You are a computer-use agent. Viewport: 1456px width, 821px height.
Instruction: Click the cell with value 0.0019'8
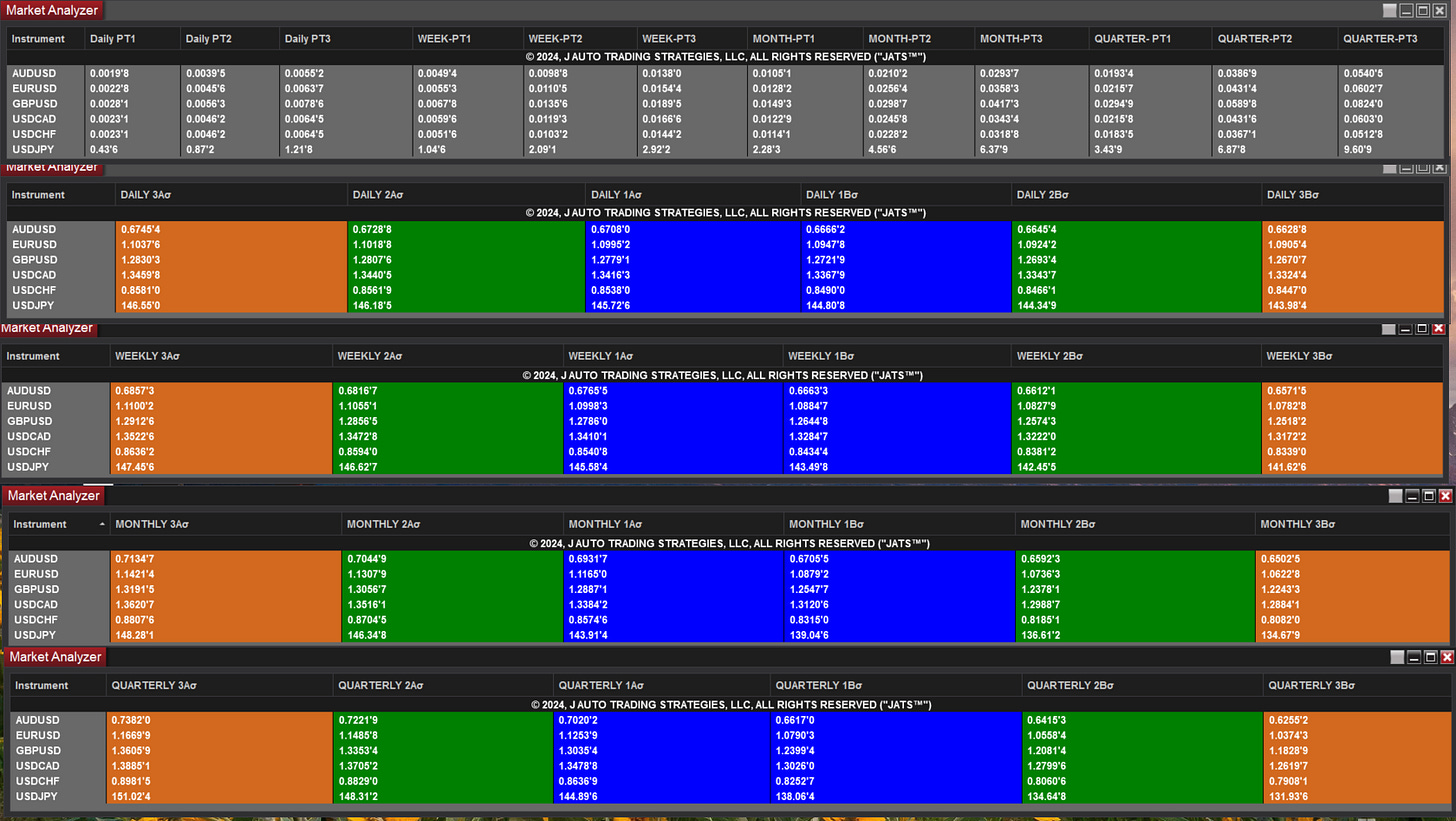pyautogui.click(x=133, y=73)
